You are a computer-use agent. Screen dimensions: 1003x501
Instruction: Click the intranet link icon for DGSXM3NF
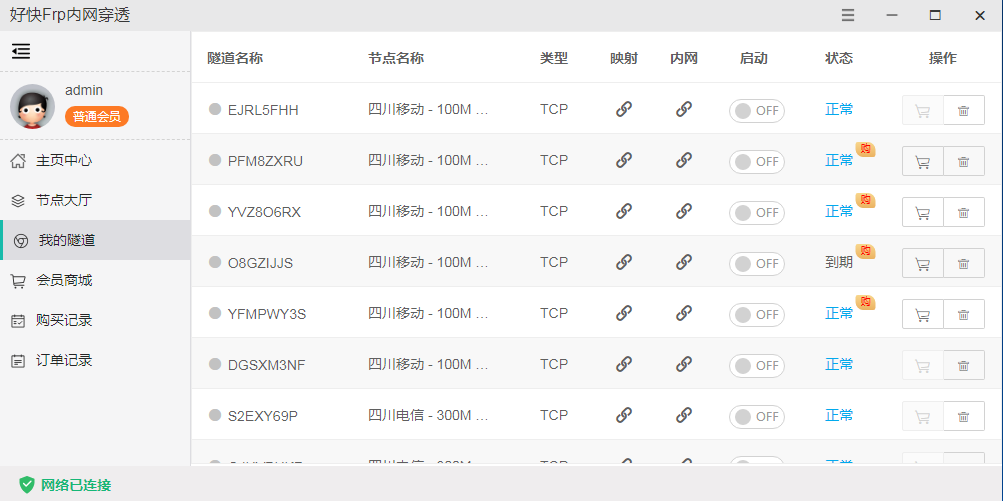coord(684,364)
